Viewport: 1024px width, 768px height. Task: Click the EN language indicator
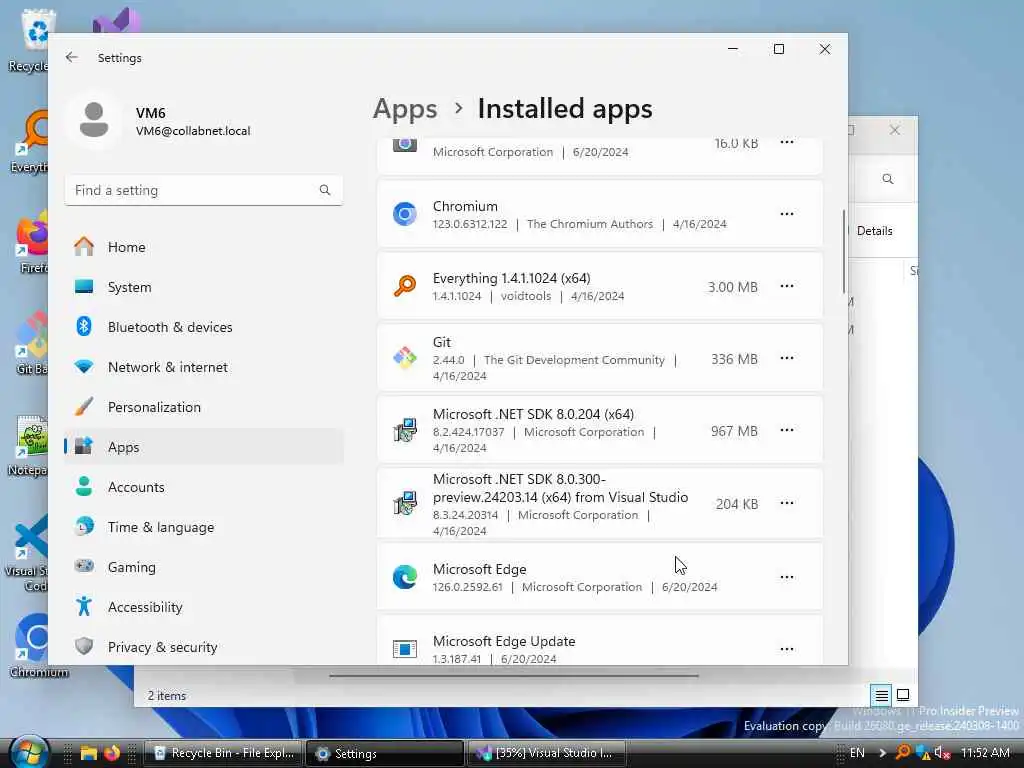[x=857, y=753]
